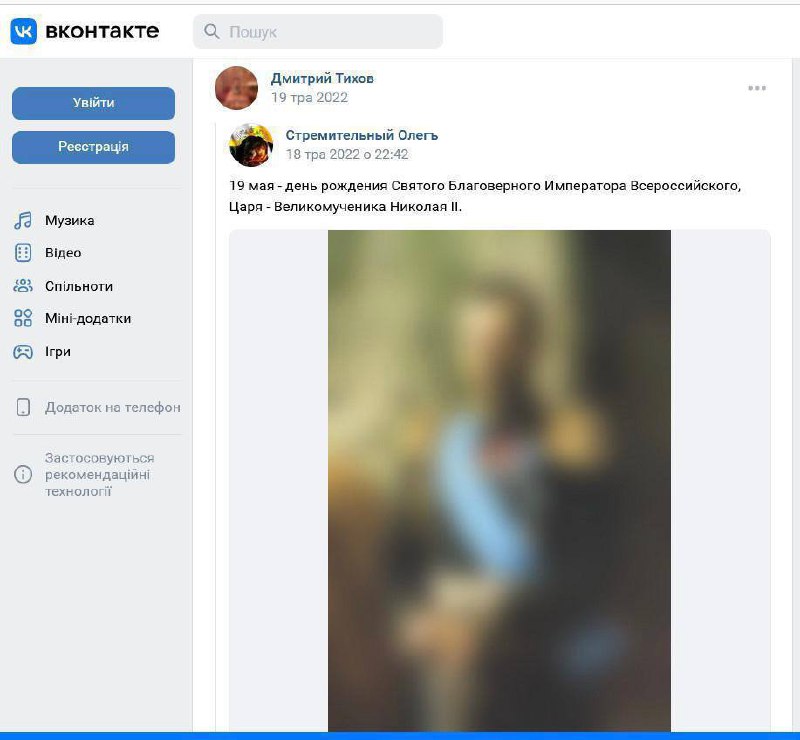Click the phone icon for Додаток на телефон
800x740 pixels.
(x=23, y=407)
